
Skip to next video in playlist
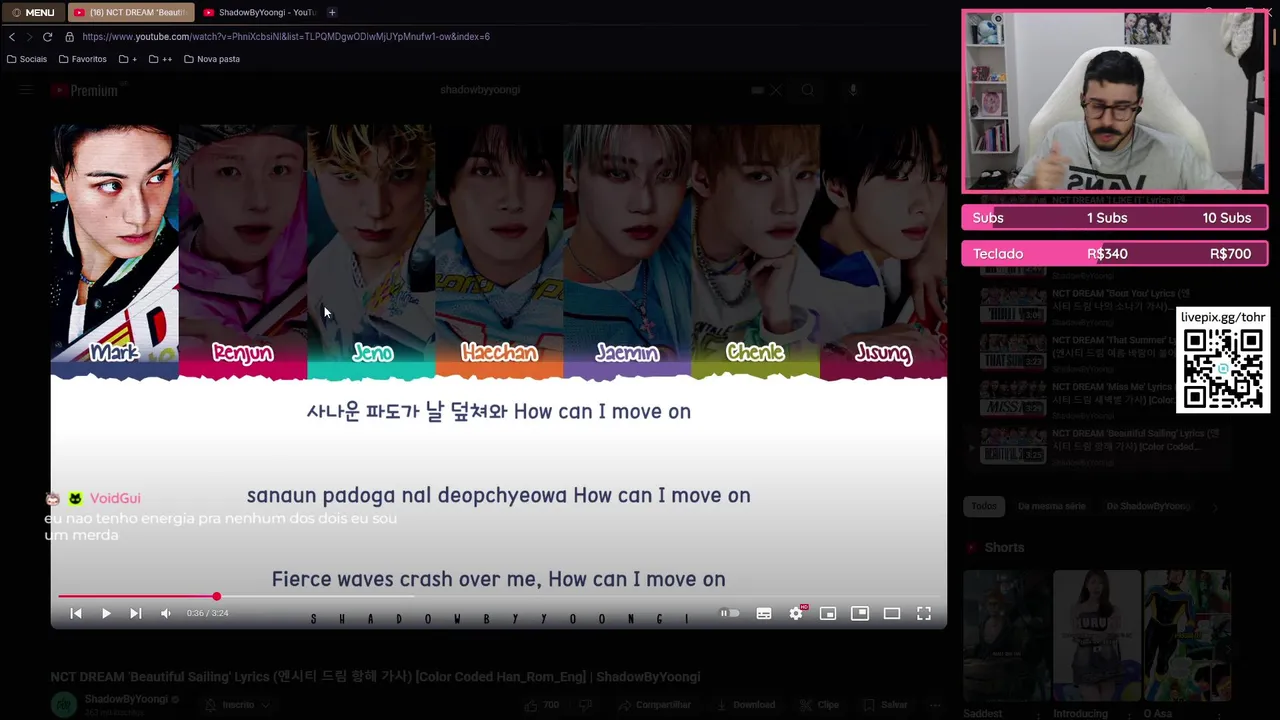click(136, 613)
